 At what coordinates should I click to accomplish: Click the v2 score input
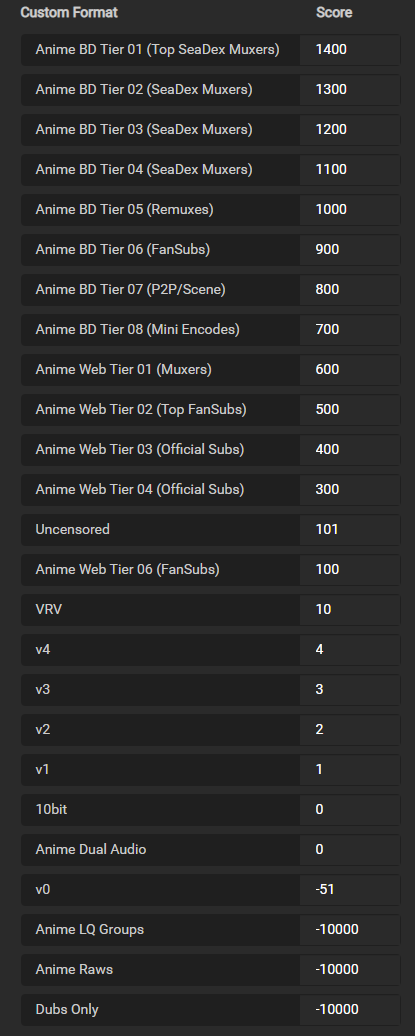350,729
